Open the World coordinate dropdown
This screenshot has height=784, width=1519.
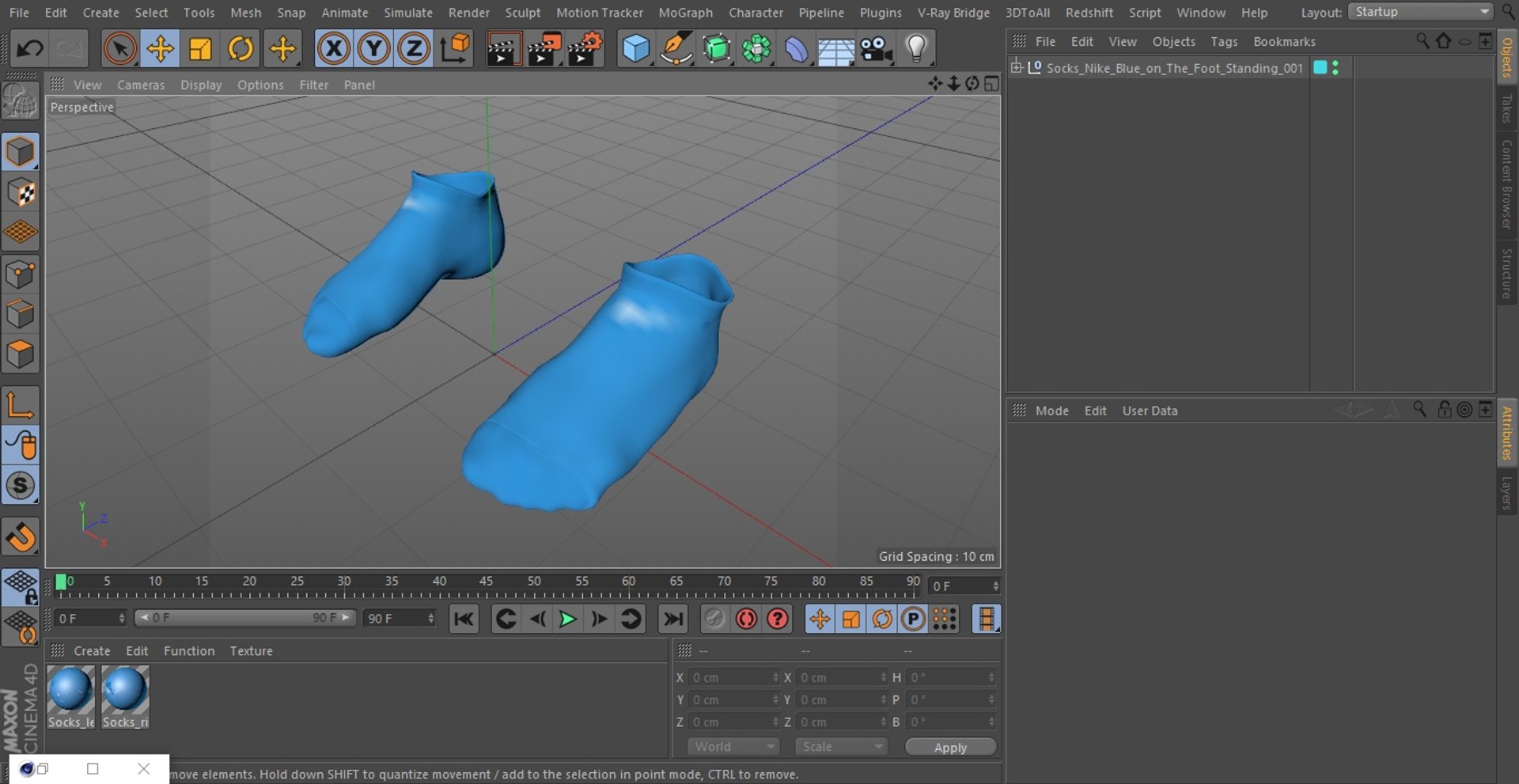(733, 747)
